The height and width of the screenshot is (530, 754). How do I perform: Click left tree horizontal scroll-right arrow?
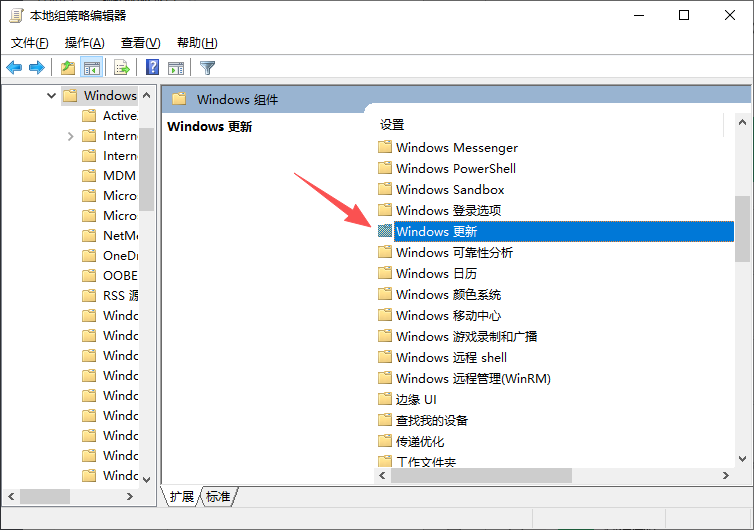tap(130, 496)
